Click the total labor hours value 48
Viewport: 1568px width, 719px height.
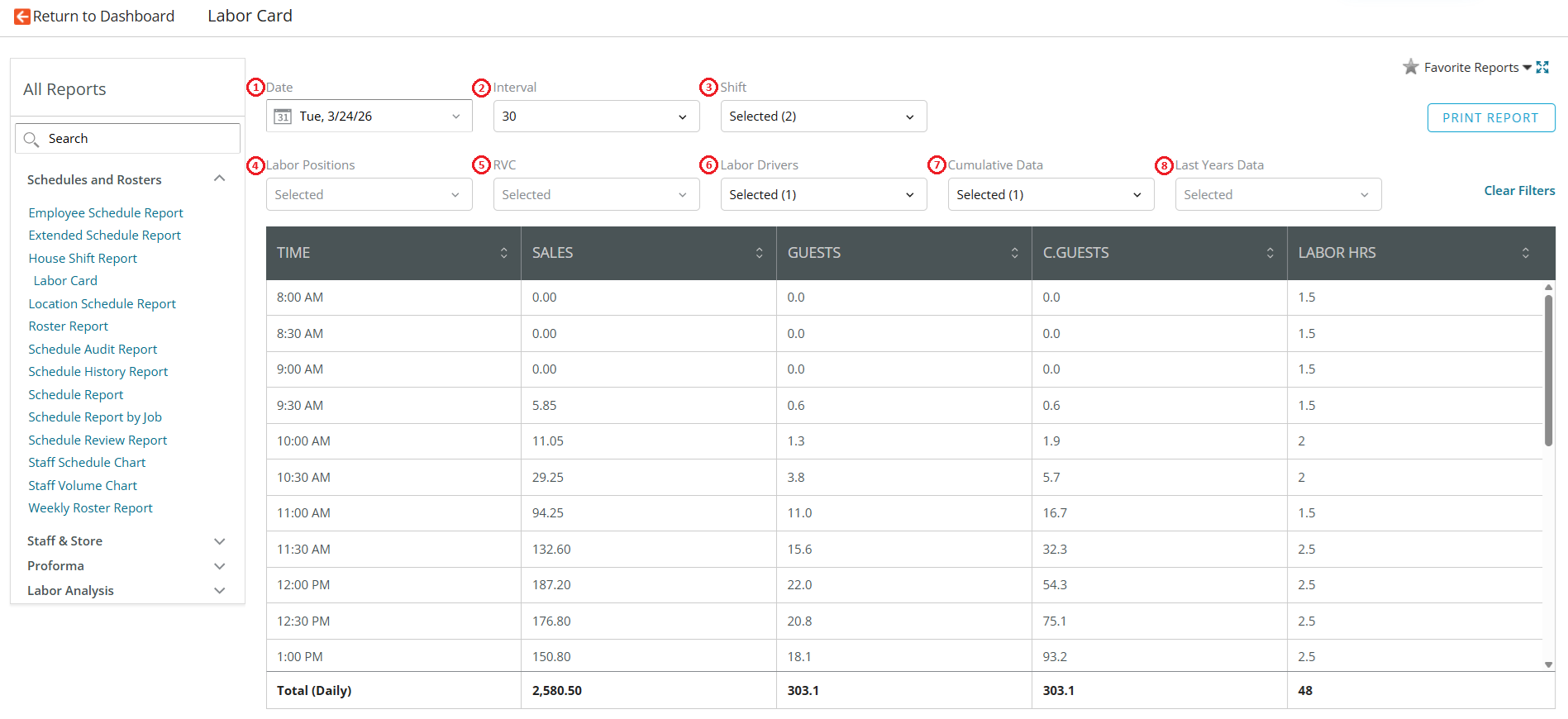coord(1305,691)
